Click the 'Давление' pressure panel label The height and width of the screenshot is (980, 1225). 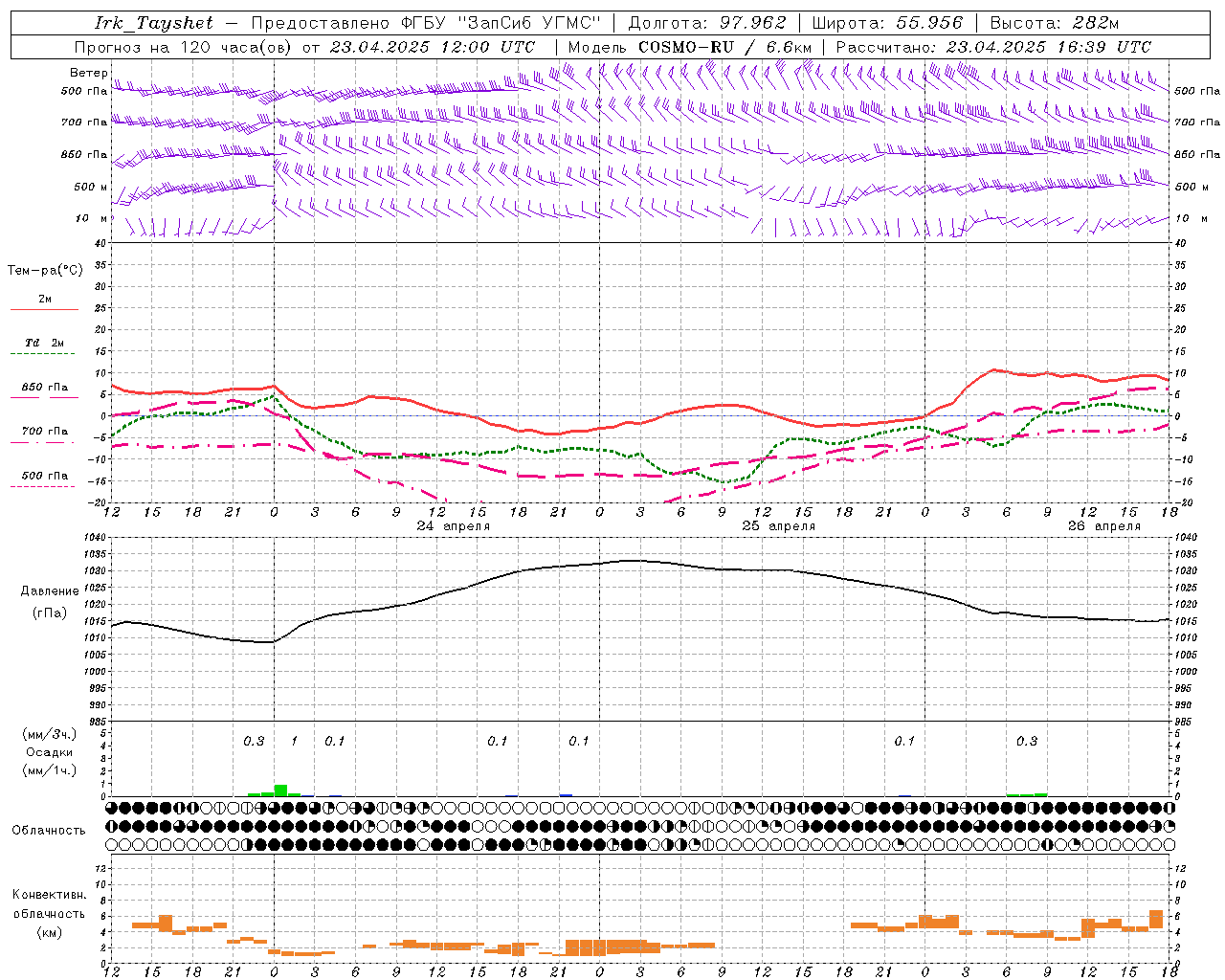[50, 591]
